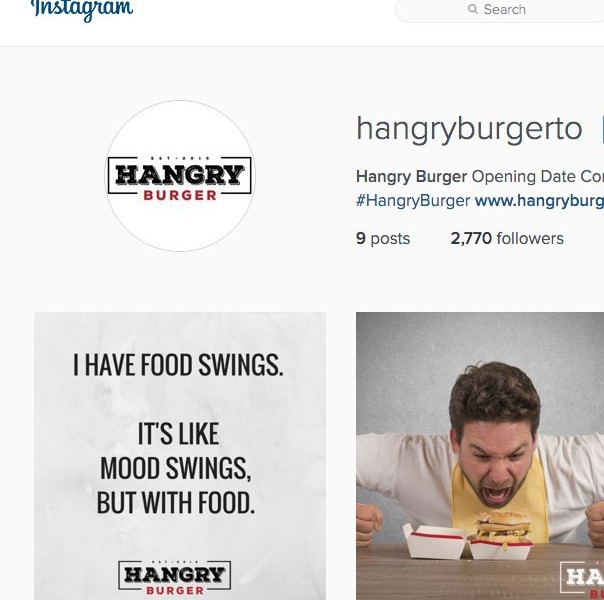View the 2,770 followers list

[507, 238]
